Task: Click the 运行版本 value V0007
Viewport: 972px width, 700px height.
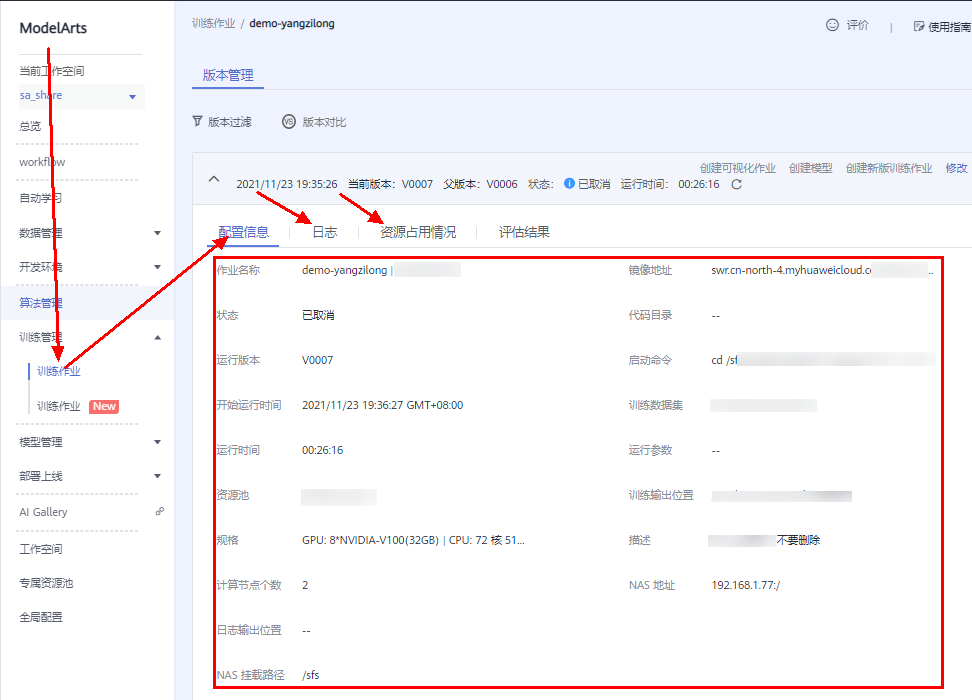Action: point(317,360)
